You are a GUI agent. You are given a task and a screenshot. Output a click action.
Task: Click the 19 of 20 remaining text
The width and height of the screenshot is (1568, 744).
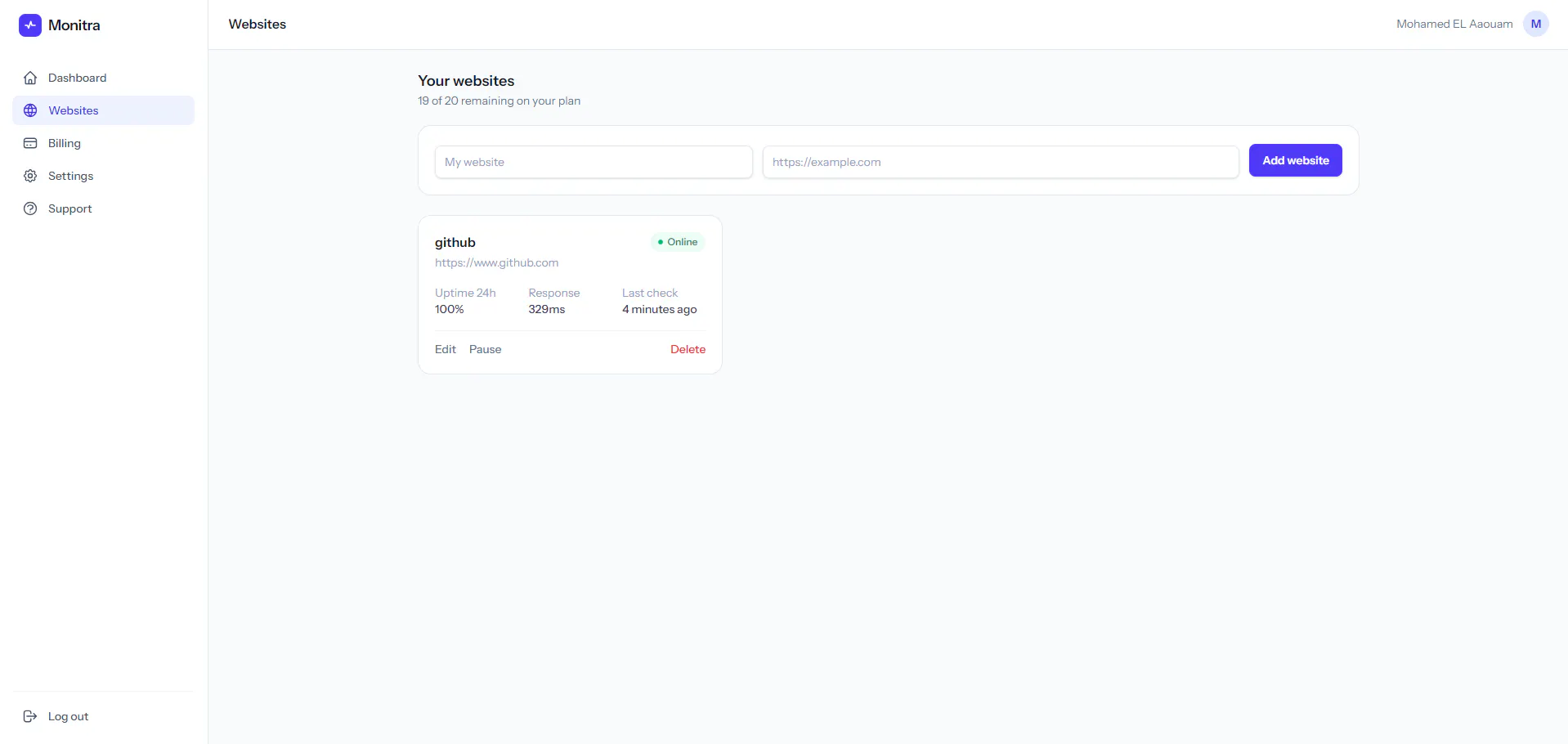coord(500,101)
